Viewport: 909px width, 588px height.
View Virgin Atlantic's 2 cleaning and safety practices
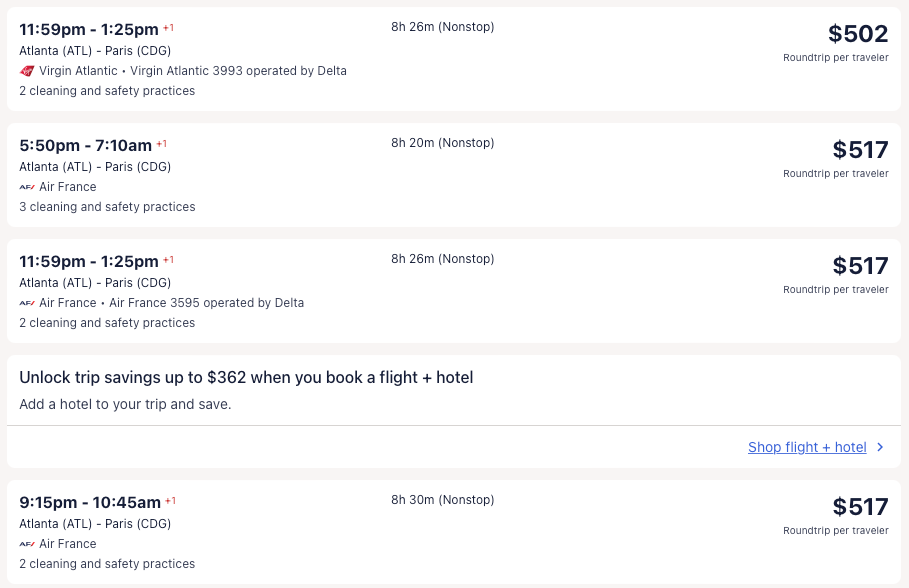pos(107,91)
